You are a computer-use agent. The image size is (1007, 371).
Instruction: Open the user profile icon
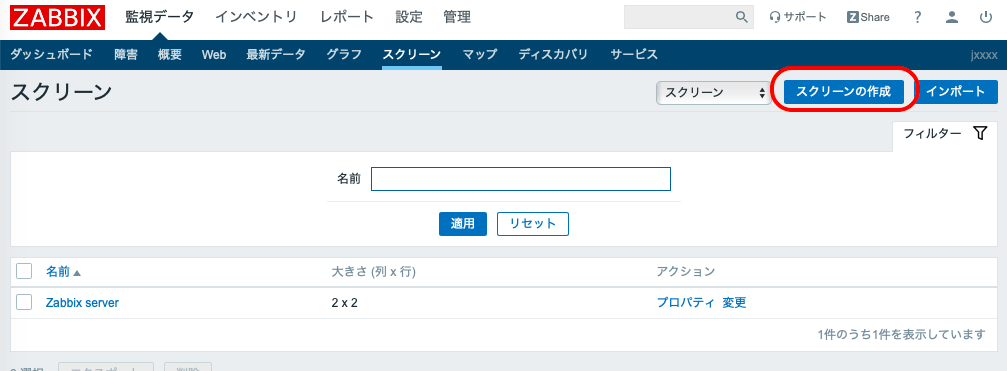(952, 17)
